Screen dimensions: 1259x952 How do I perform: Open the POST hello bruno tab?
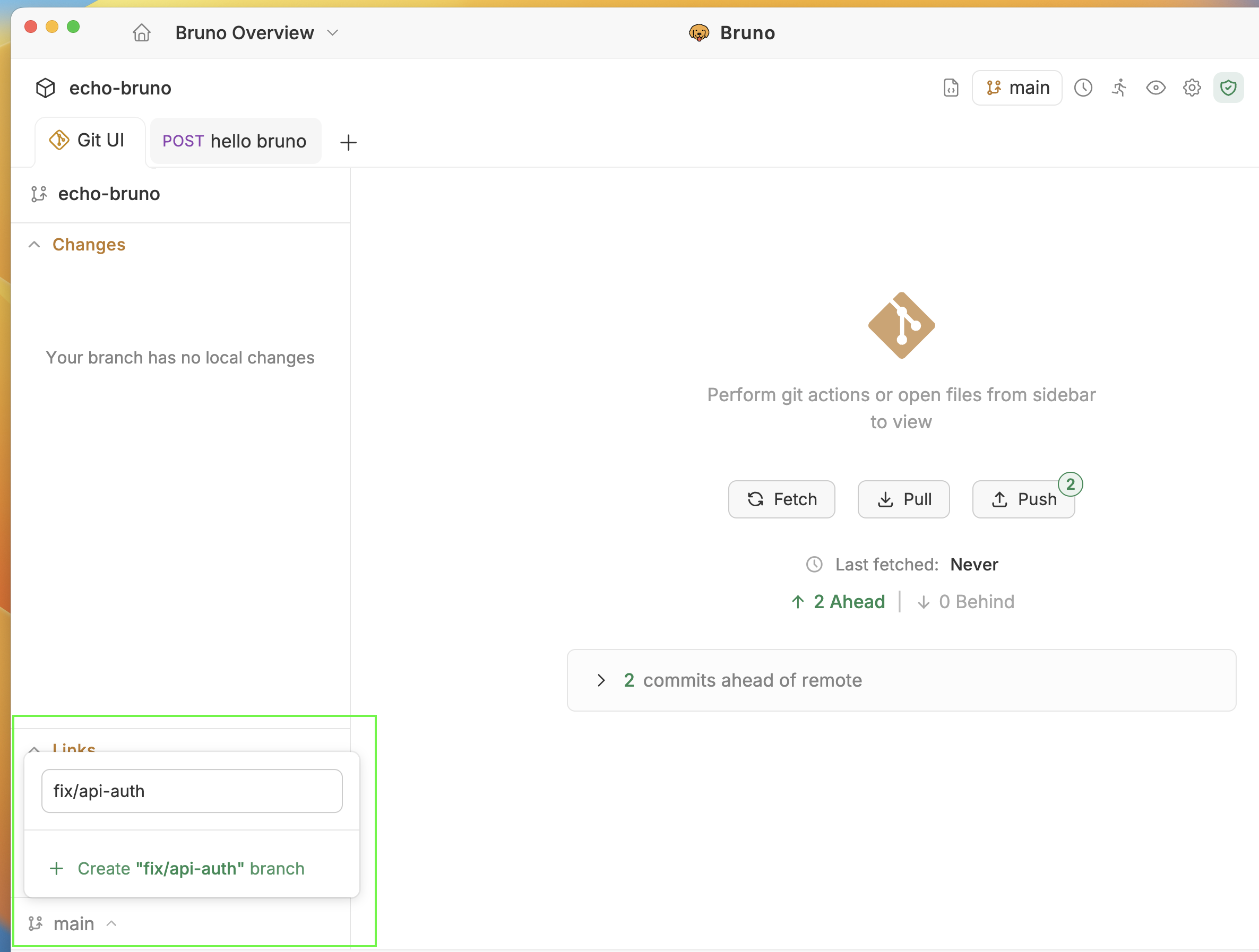point(235,141)
